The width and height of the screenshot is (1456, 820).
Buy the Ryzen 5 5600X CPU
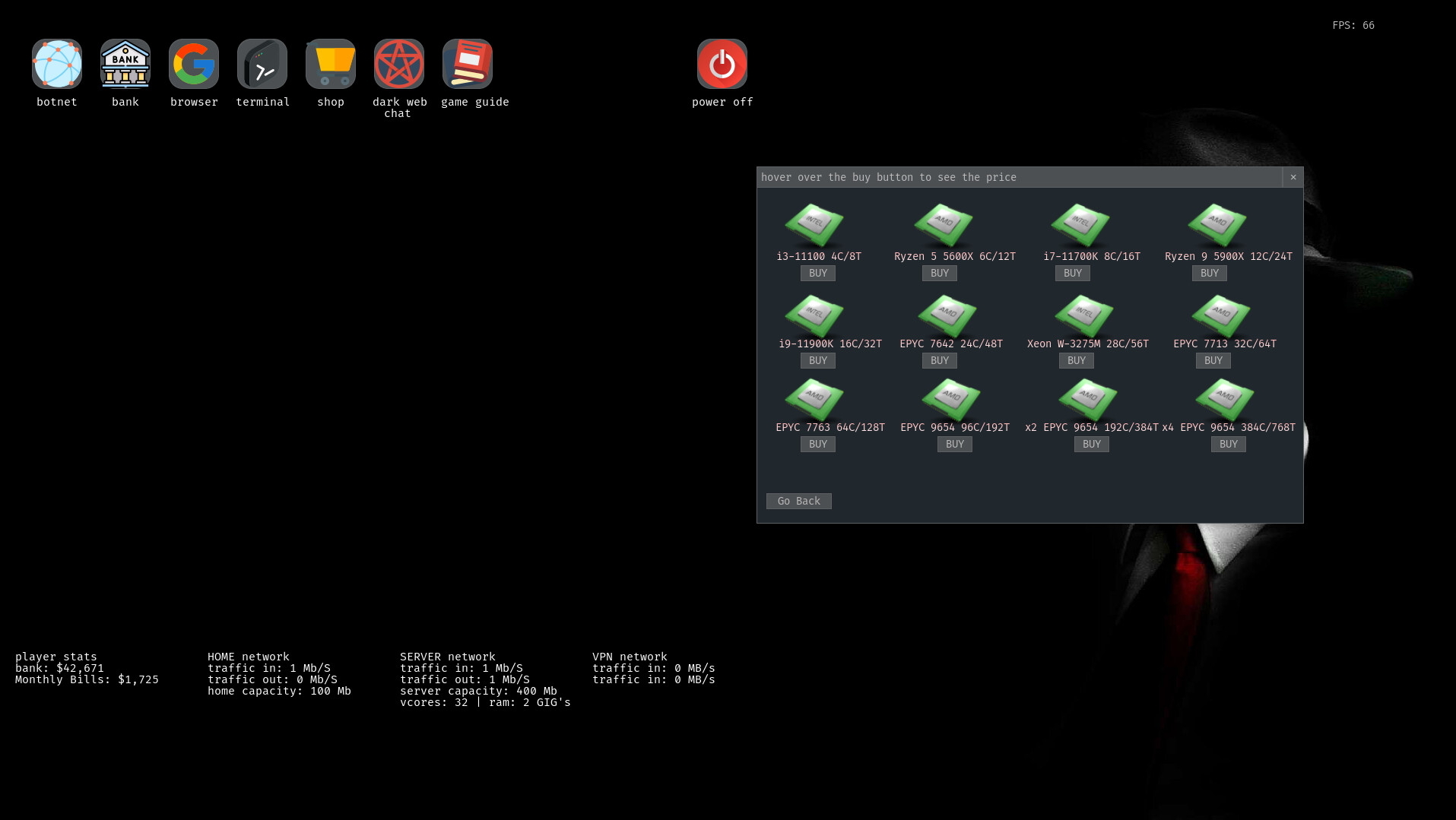tap(939, 273)
